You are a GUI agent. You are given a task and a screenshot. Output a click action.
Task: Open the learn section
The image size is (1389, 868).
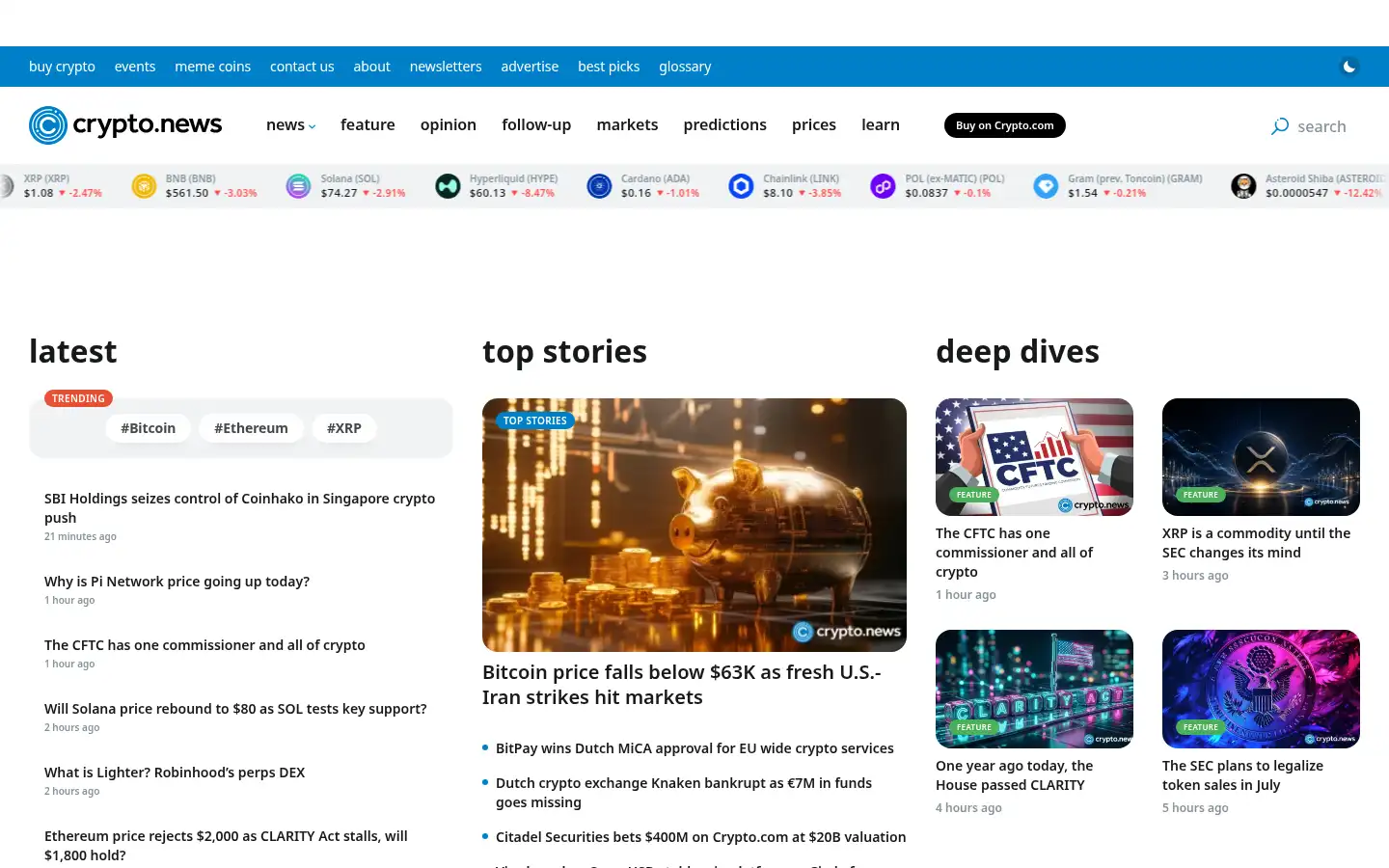point(881,125)
